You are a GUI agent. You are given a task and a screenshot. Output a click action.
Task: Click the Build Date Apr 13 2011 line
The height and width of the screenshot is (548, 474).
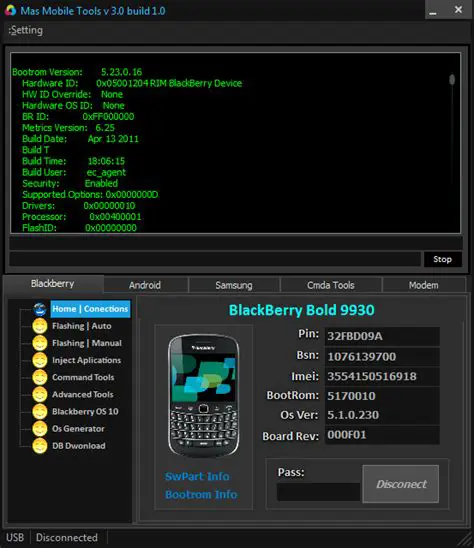pyautogui.click(x=80, y=139)
